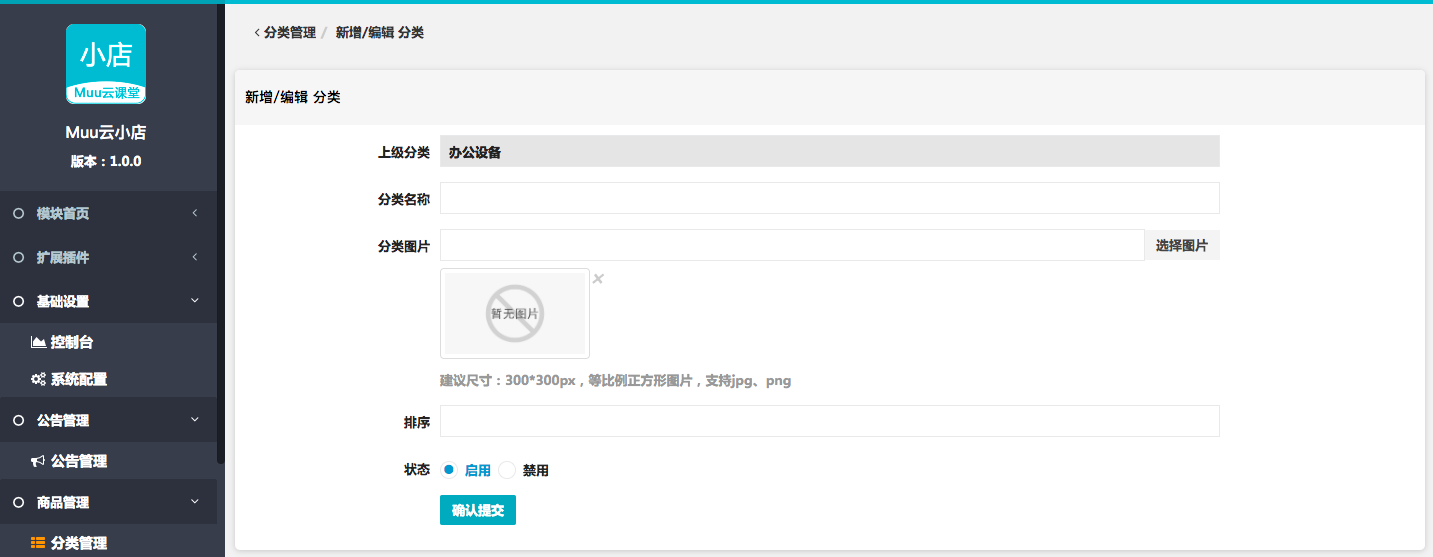Click the Muu云课堂 小店 logo
The image size is (1433, 557).
(106, 64)
